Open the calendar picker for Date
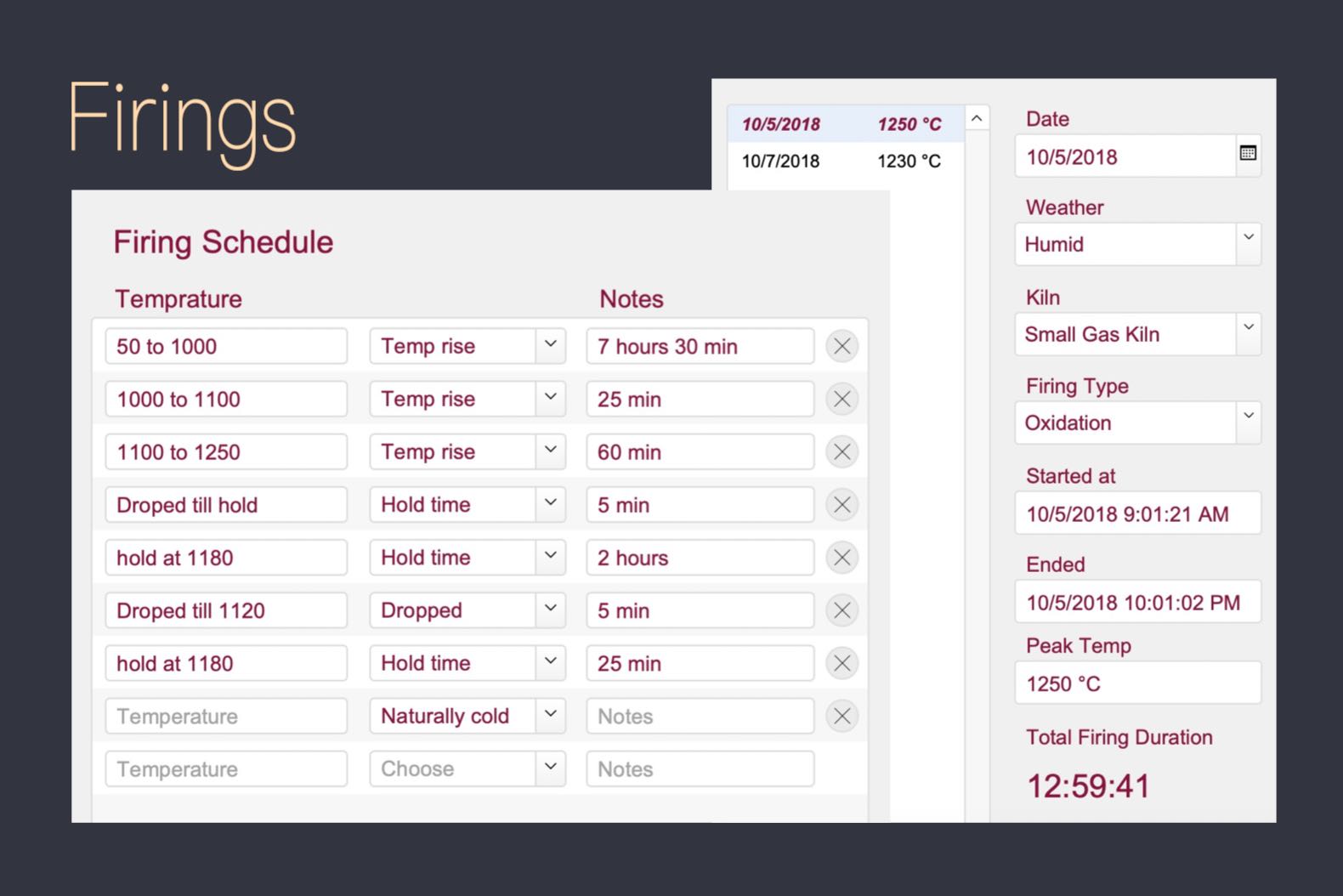This screenshot has width=1343, height=896. click(x=1248, y=153)
